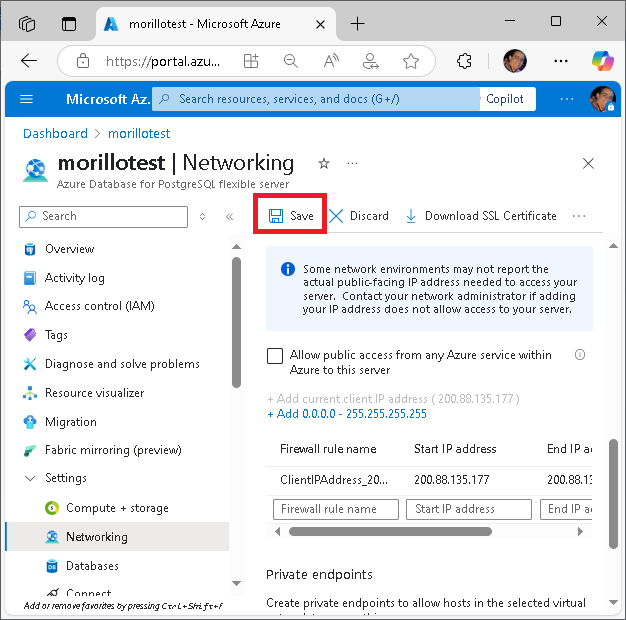Click the Copilot button in Azure header
626x620 pixels.
[505, 99]
